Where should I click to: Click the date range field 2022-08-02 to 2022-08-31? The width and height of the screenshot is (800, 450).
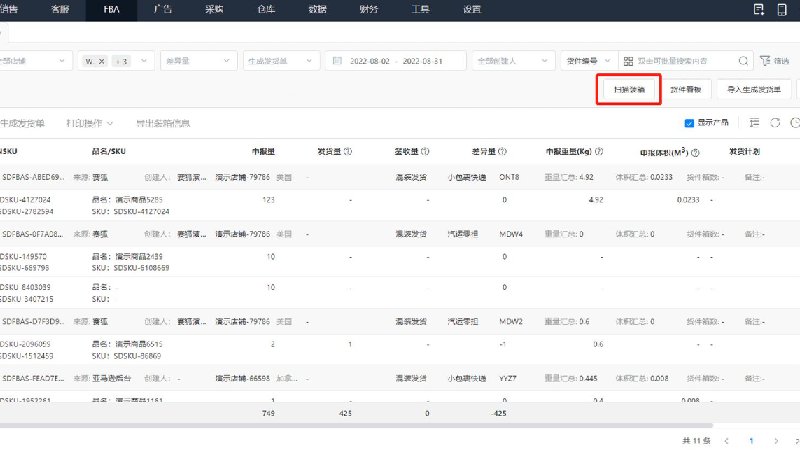click(395, 61)
